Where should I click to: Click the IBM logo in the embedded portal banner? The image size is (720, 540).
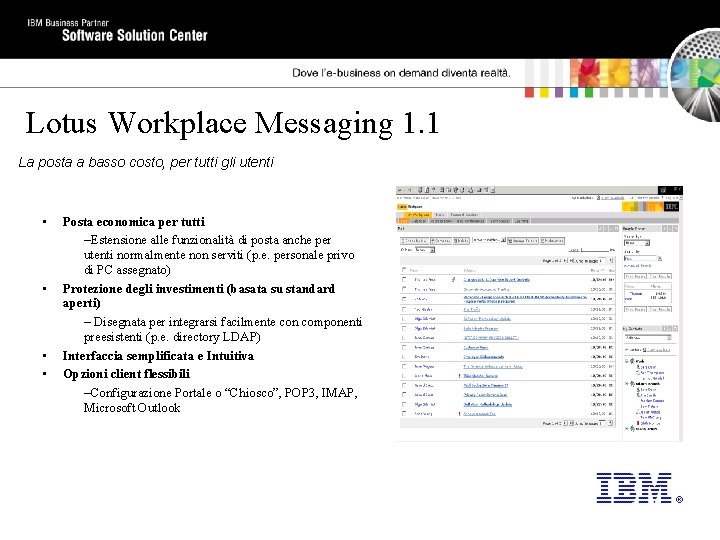[671, 207]
